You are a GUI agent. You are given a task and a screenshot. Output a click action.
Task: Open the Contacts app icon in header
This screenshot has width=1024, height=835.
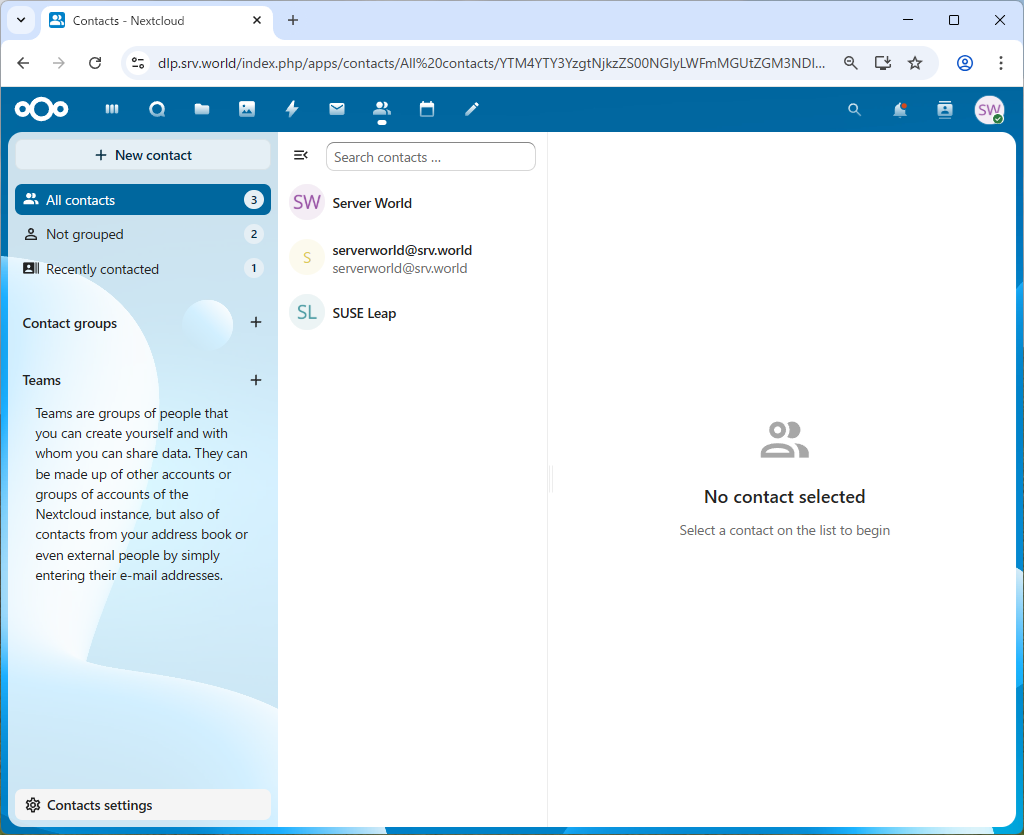(x=382, y=109)
